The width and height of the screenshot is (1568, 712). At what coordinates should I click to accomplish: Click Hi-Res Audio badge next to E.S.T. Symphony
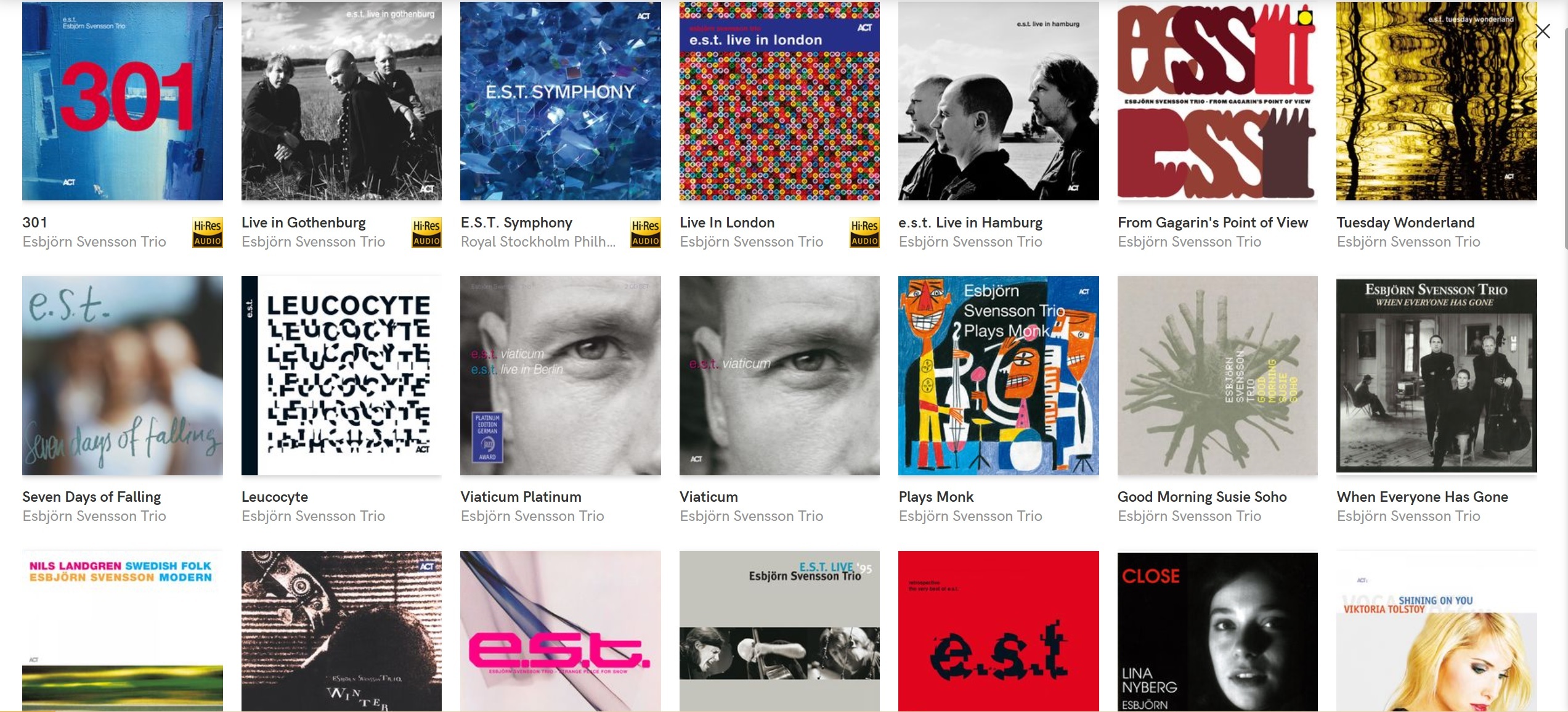(646, 233)
